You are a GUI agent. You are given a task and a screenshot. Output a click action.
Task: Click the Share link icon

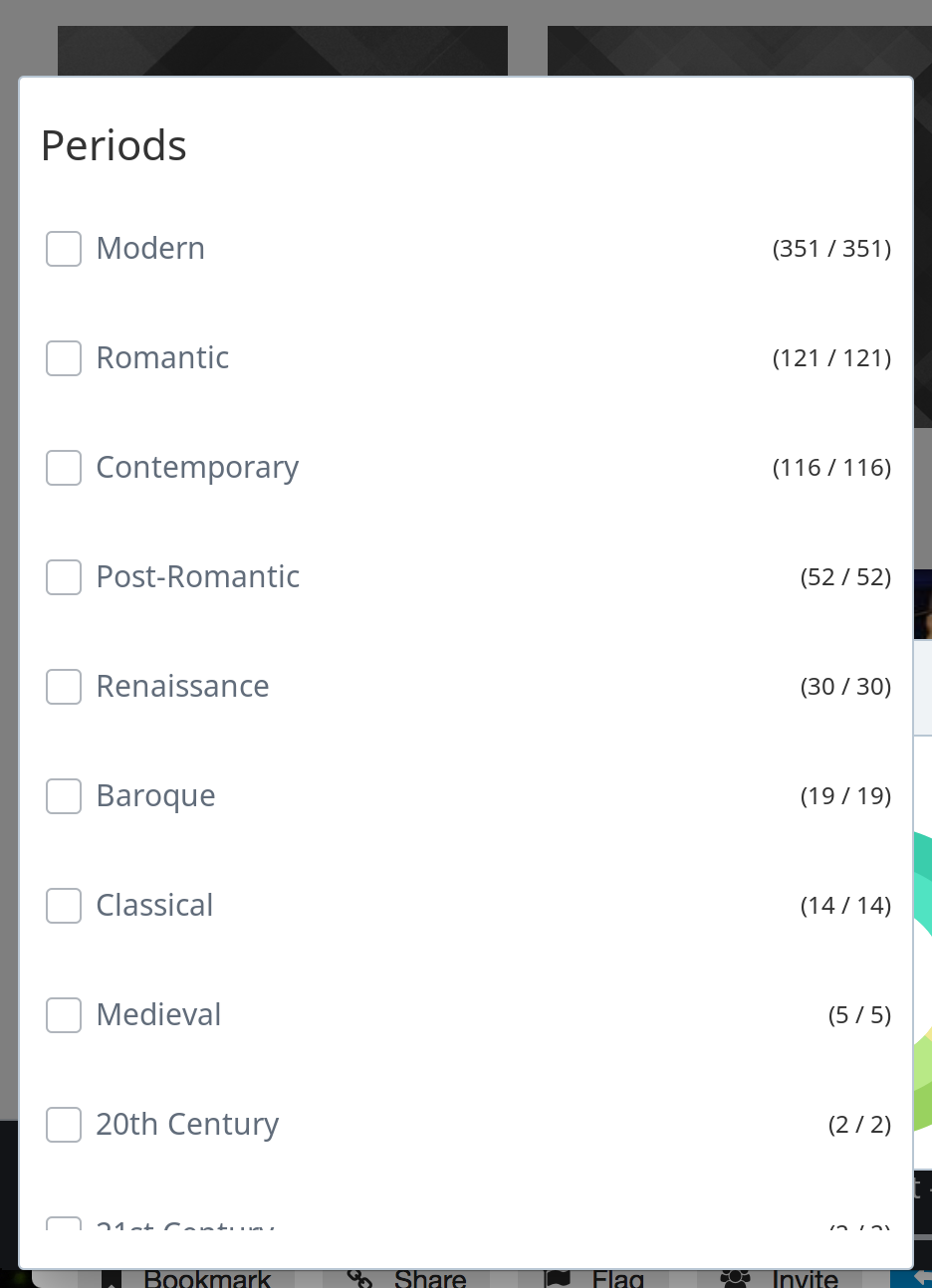point(358,1279)
